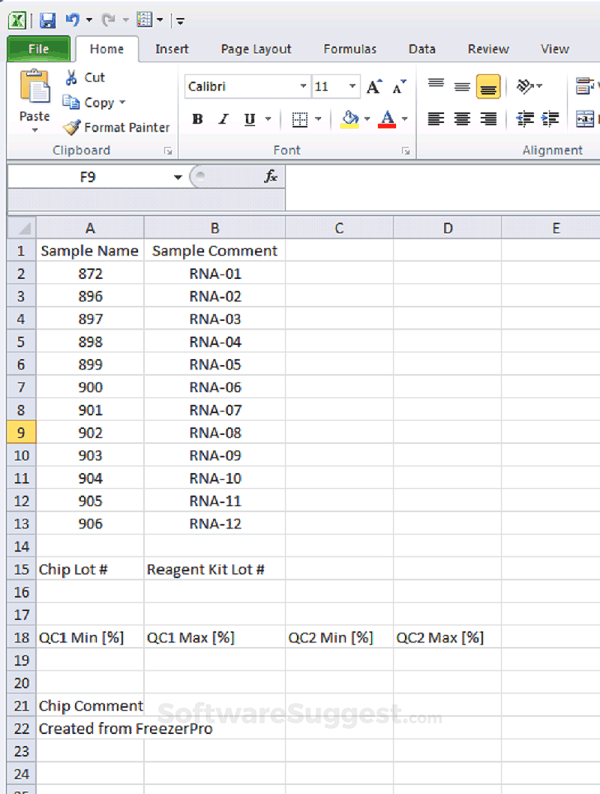Switch to the Insert tab
The image size is (600, 794).
[x=172, y=49]
